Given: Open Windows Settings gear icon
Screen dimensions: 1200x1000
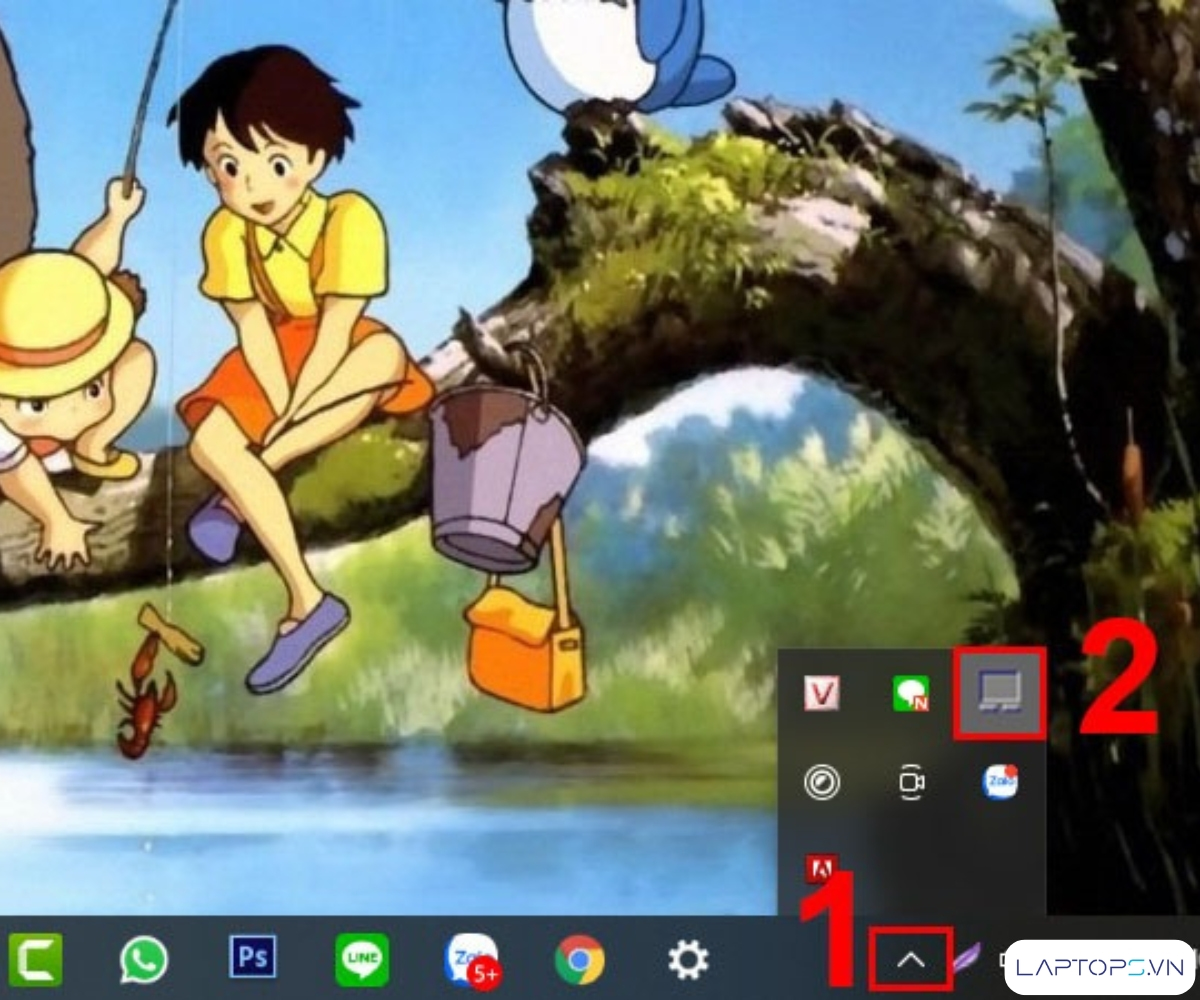Looking at the screenshot, I should point(688,960).
